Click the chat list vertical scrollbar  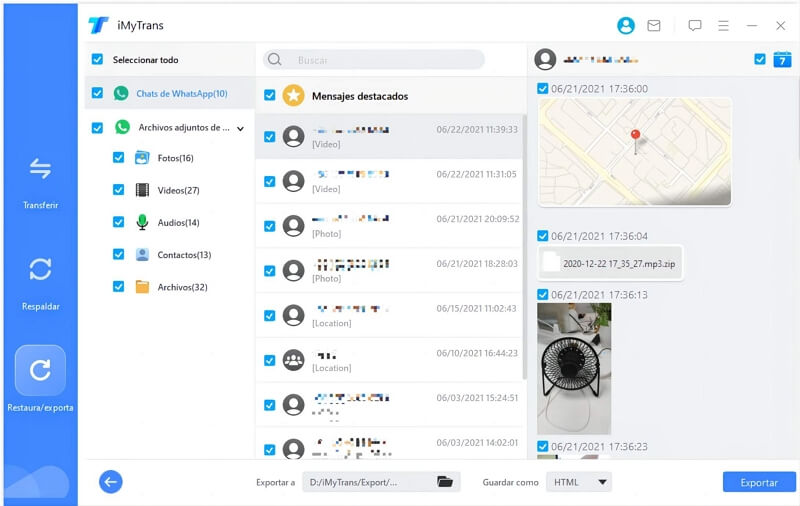[x=524, y=247]
